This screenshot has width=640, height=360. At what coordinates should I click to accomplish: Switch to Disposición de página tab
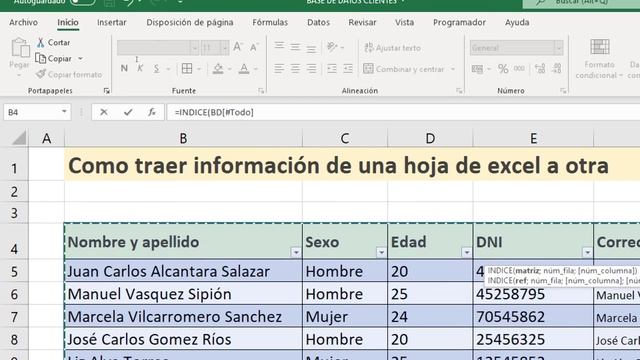(190, 22)
